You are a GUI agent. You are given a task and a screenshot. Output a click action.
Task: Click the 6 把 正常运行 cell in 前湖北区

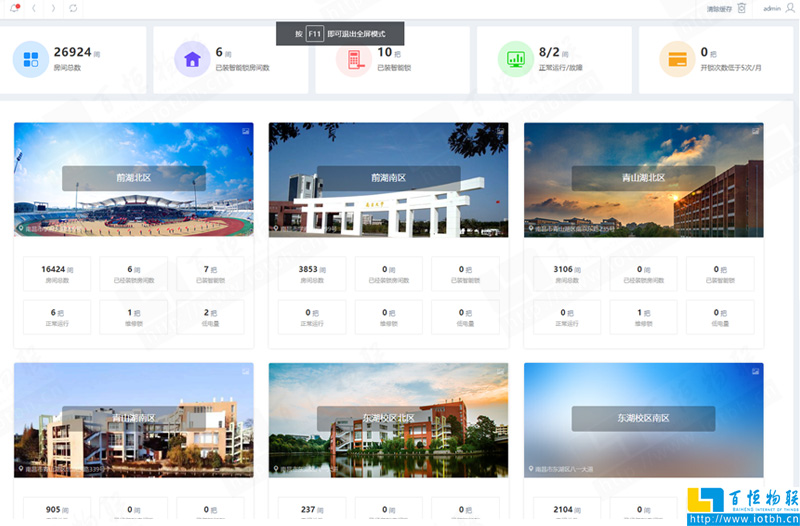click(x=57, y=317)
